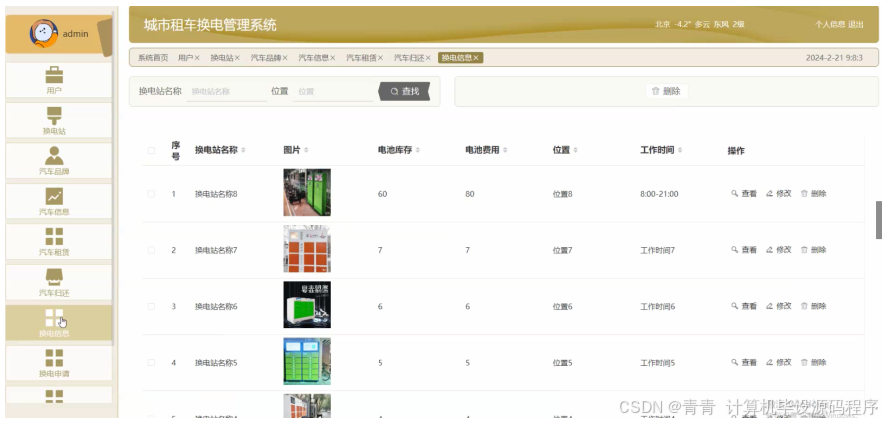The width and height of the screenshot is (882, 422).
Task: Close the 换电站 tab
Action: [x=237, y=58]
